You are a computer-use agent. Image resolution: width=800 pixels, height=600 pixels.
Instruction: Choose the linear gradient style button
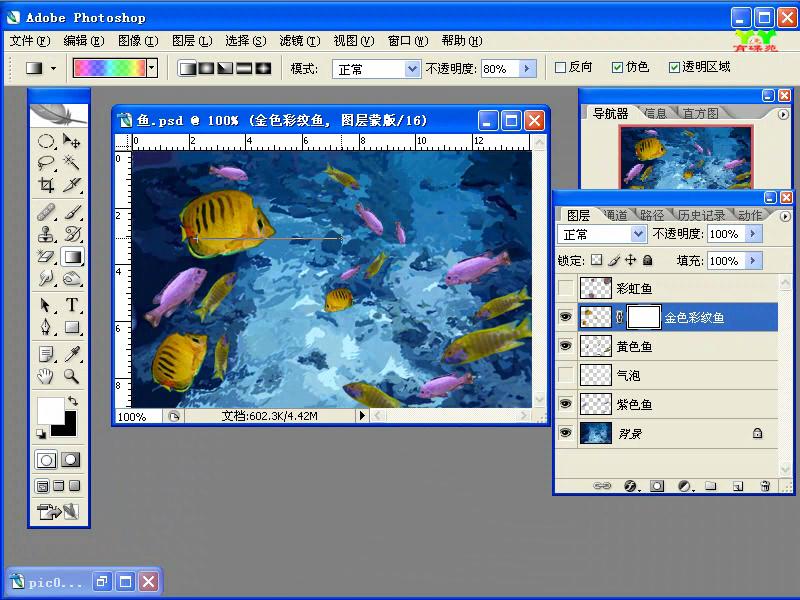click(188, 68)
